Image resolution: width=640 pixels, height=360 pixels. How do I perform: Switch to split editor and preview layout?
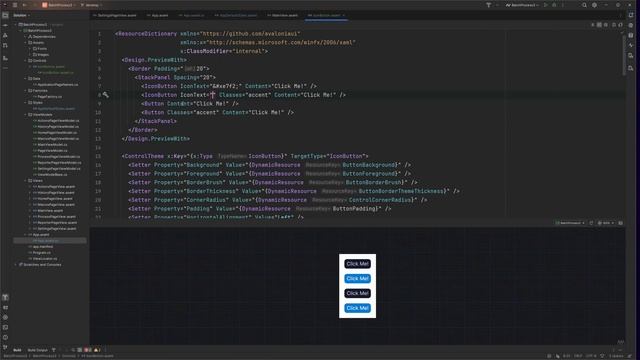click(x=599, y=25)
